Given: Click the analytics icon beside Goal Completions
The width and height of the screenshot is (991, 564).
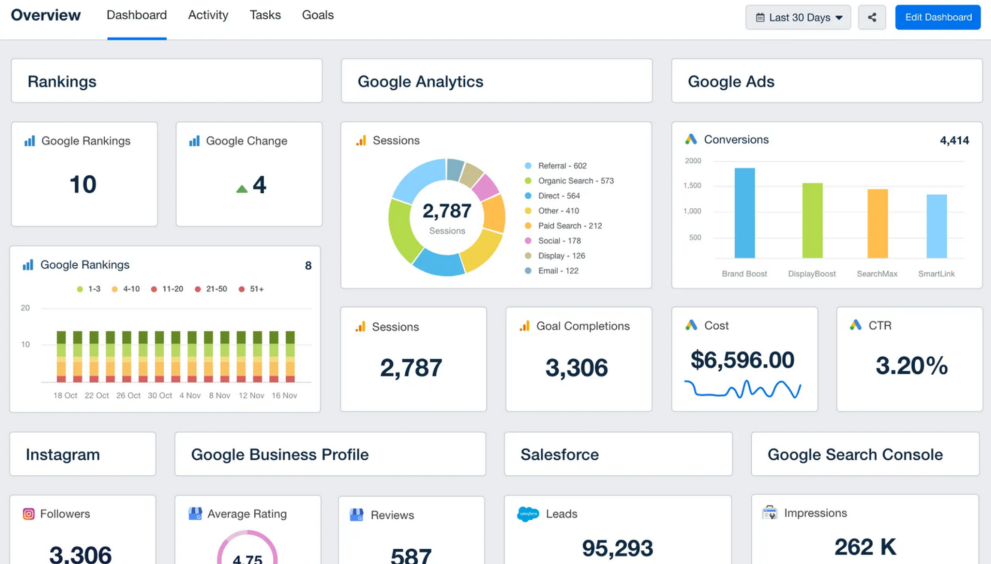Looking at the screenshot, I should (x=525, y=326).
